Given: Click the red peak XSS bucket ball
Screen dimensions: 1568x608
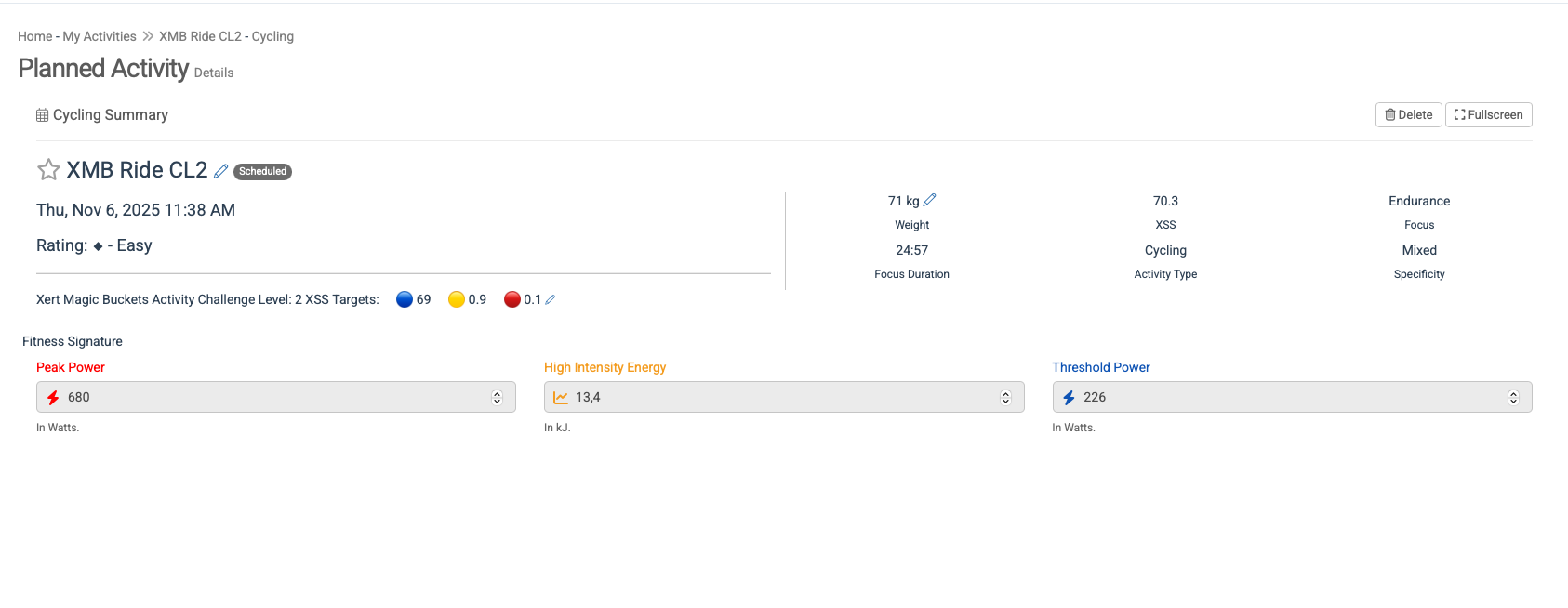Looking at the screenshot, I should coord(512,299).
